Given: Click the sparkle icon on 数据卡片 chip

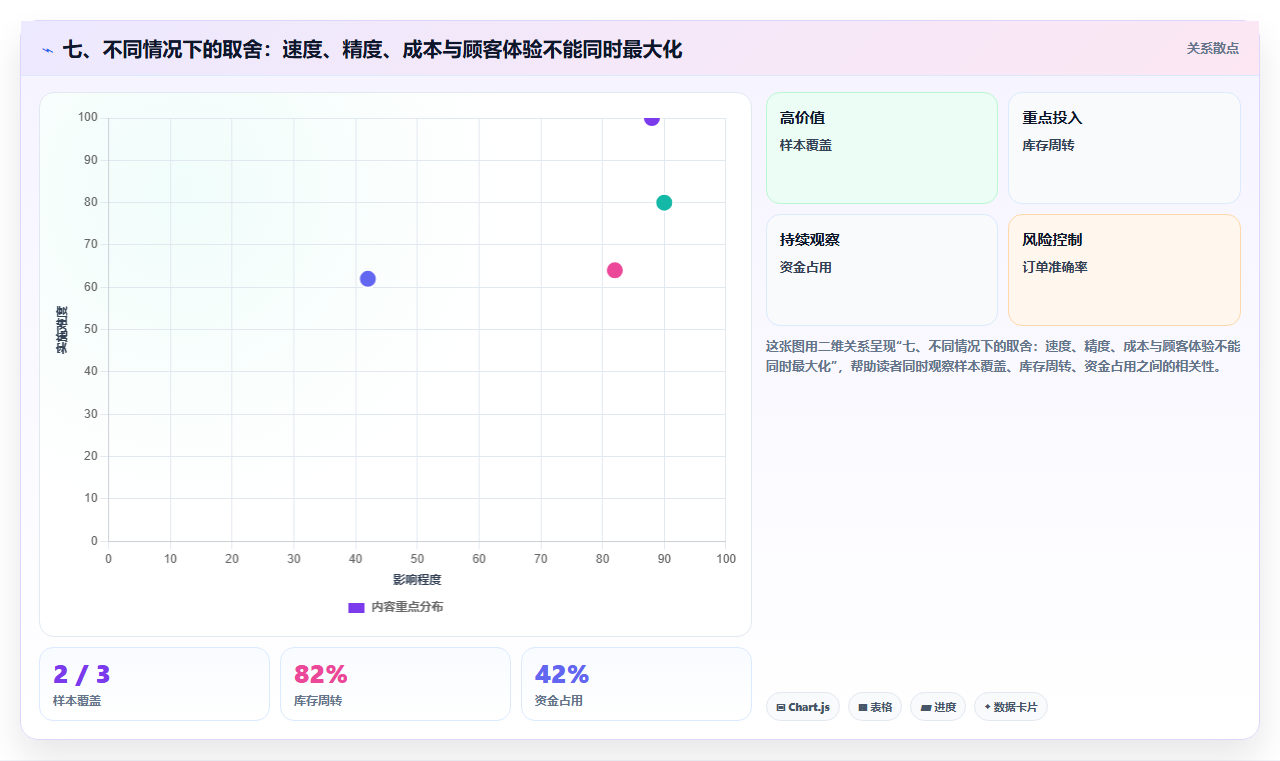Looking at the screenshot, I should (987, 707).
